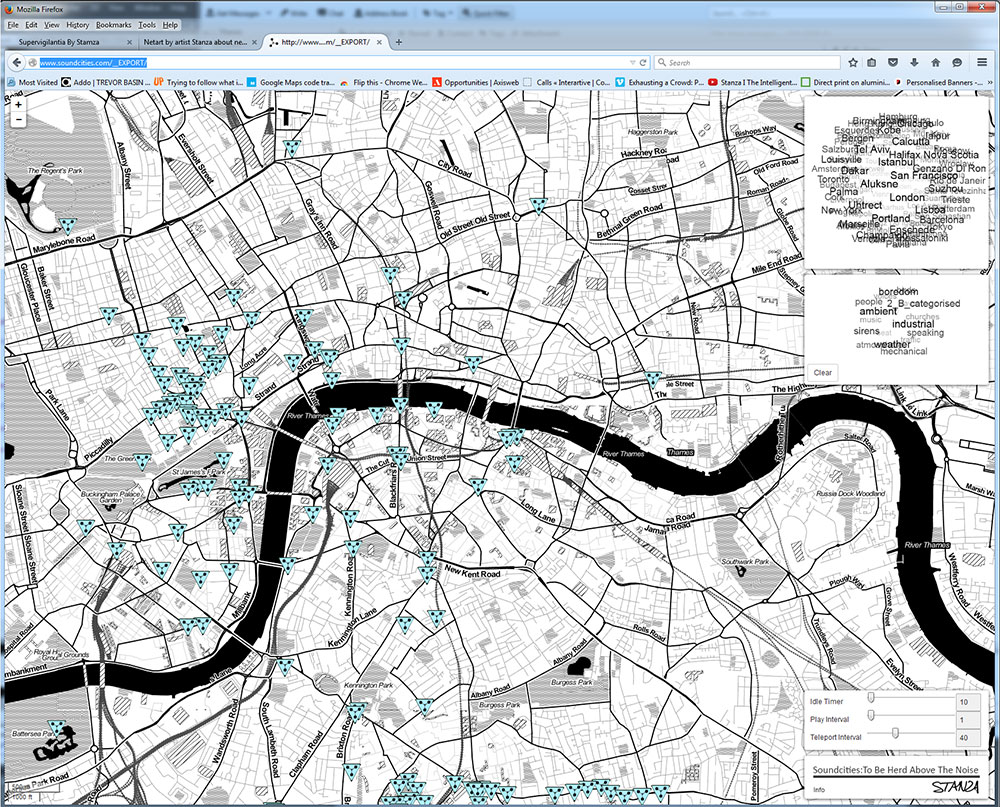1000x807 pixels.
Task: Click the bookmark star icon
Action: (x=851, y=62)
